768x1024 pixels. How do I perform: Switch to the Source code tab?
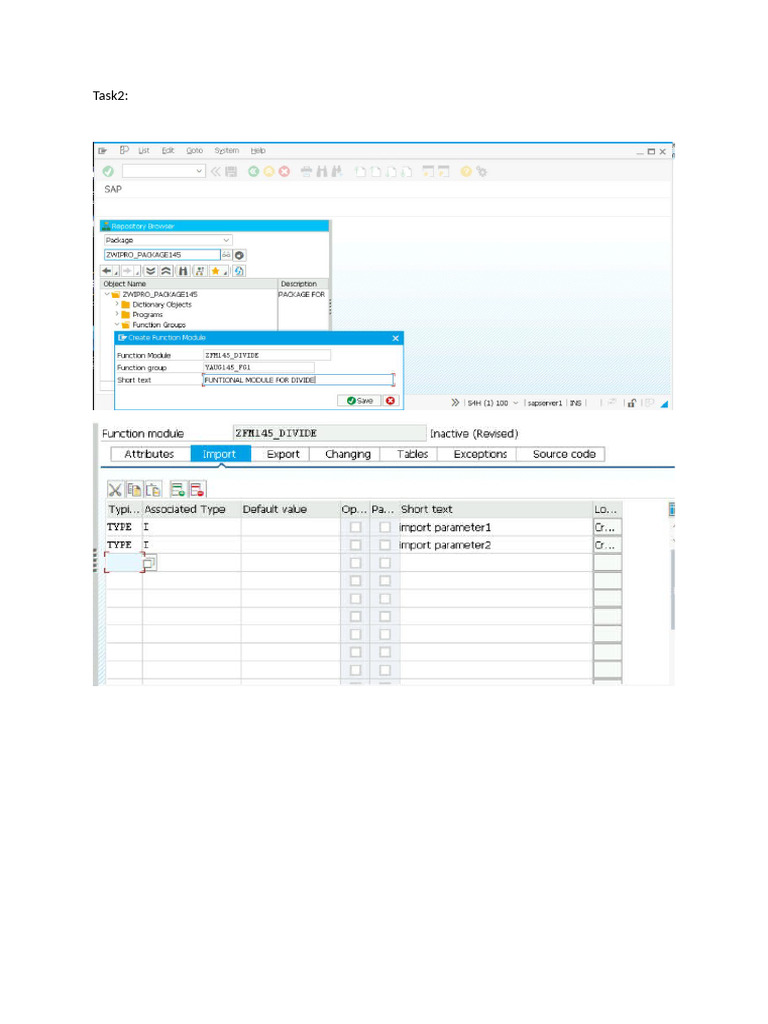point(564,454)
